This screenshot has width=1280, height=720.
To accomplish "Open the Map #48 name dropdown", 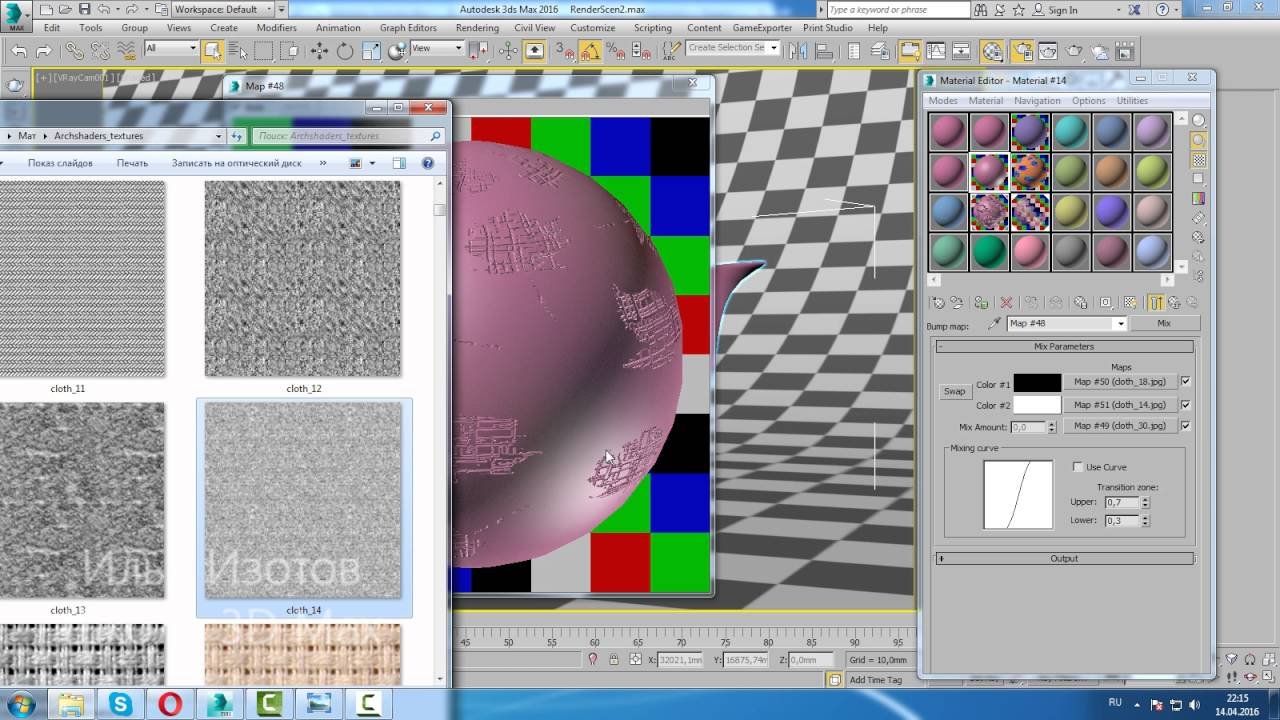I will pos(1120,324).
